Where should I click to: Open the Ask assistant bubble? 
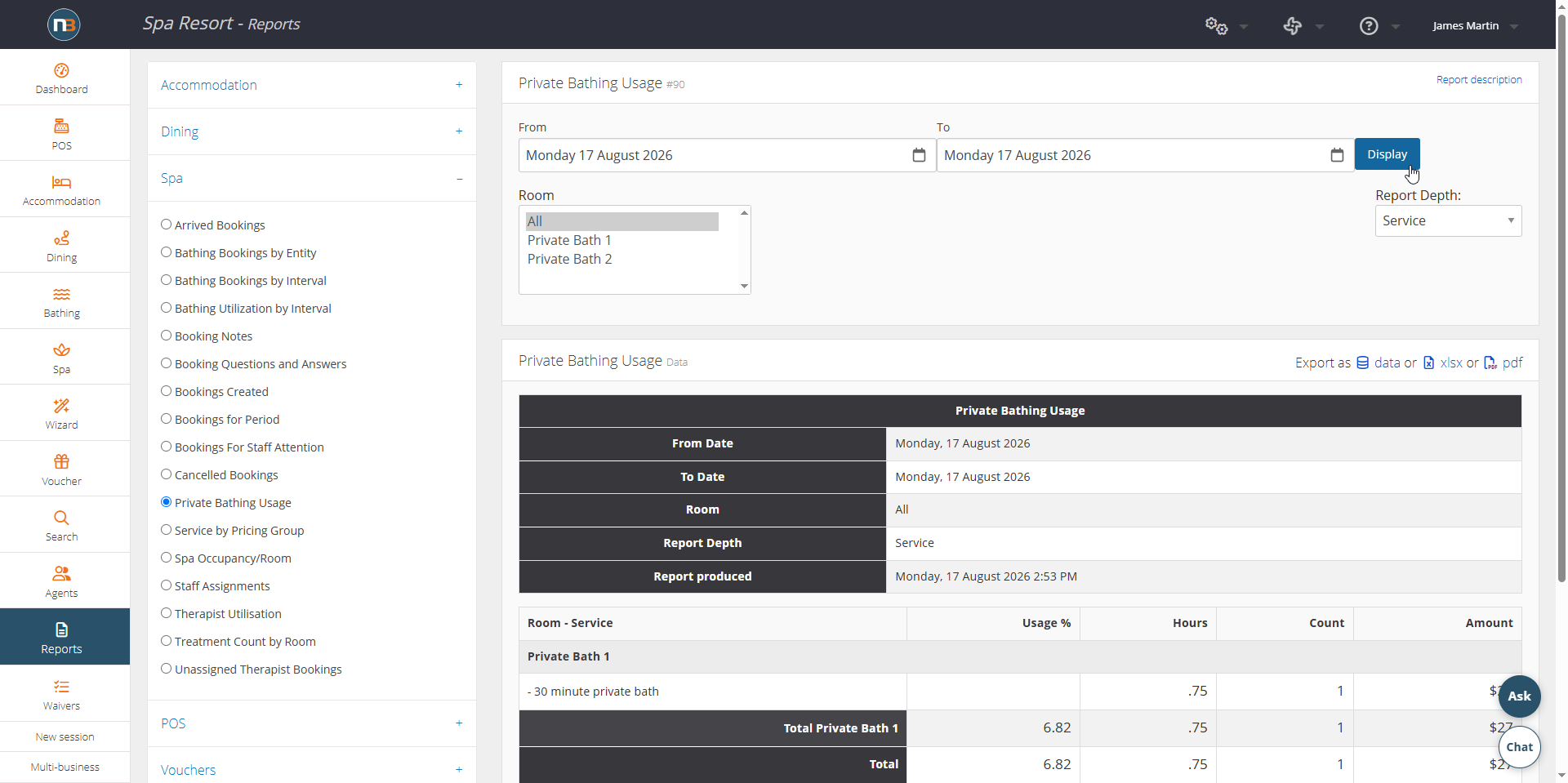[x=1519, y=696]
